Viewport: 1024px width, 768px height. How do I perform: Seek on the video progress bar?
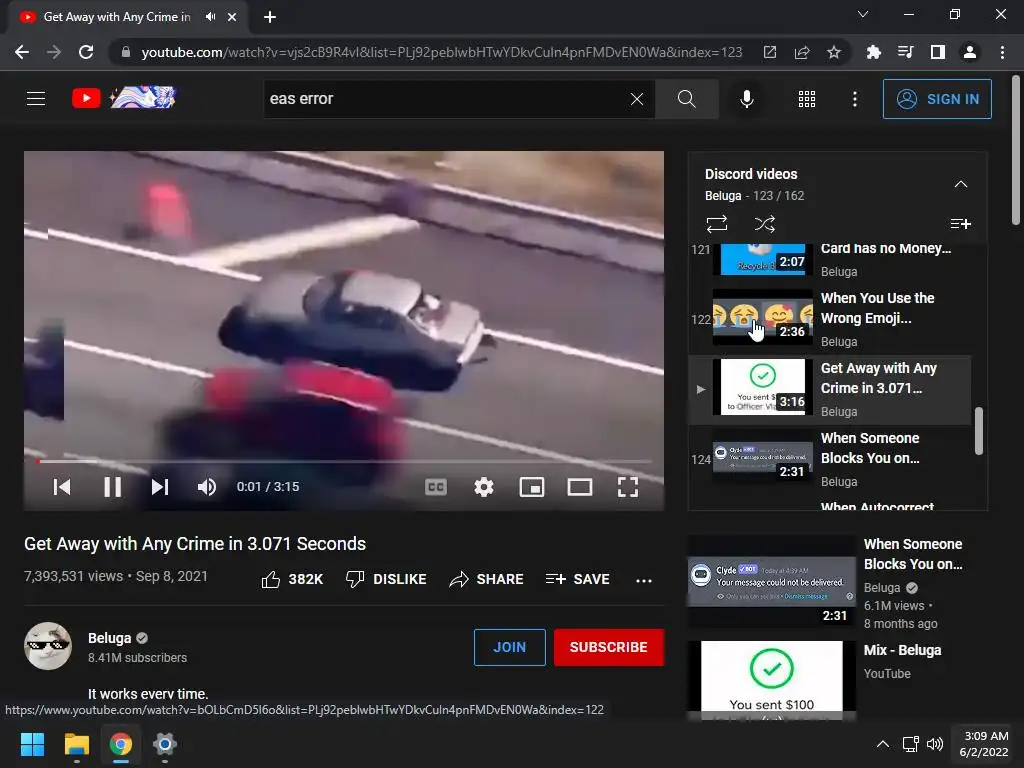coord(344,461)
